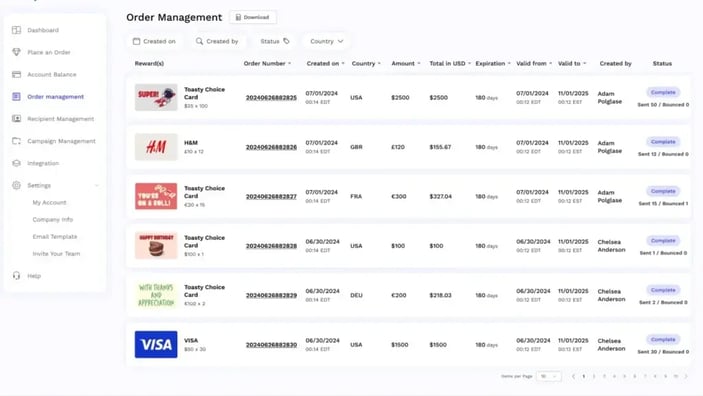Click the You're on a roll card thumbnail
The image size is (703, 396).
tap(156, 196)
